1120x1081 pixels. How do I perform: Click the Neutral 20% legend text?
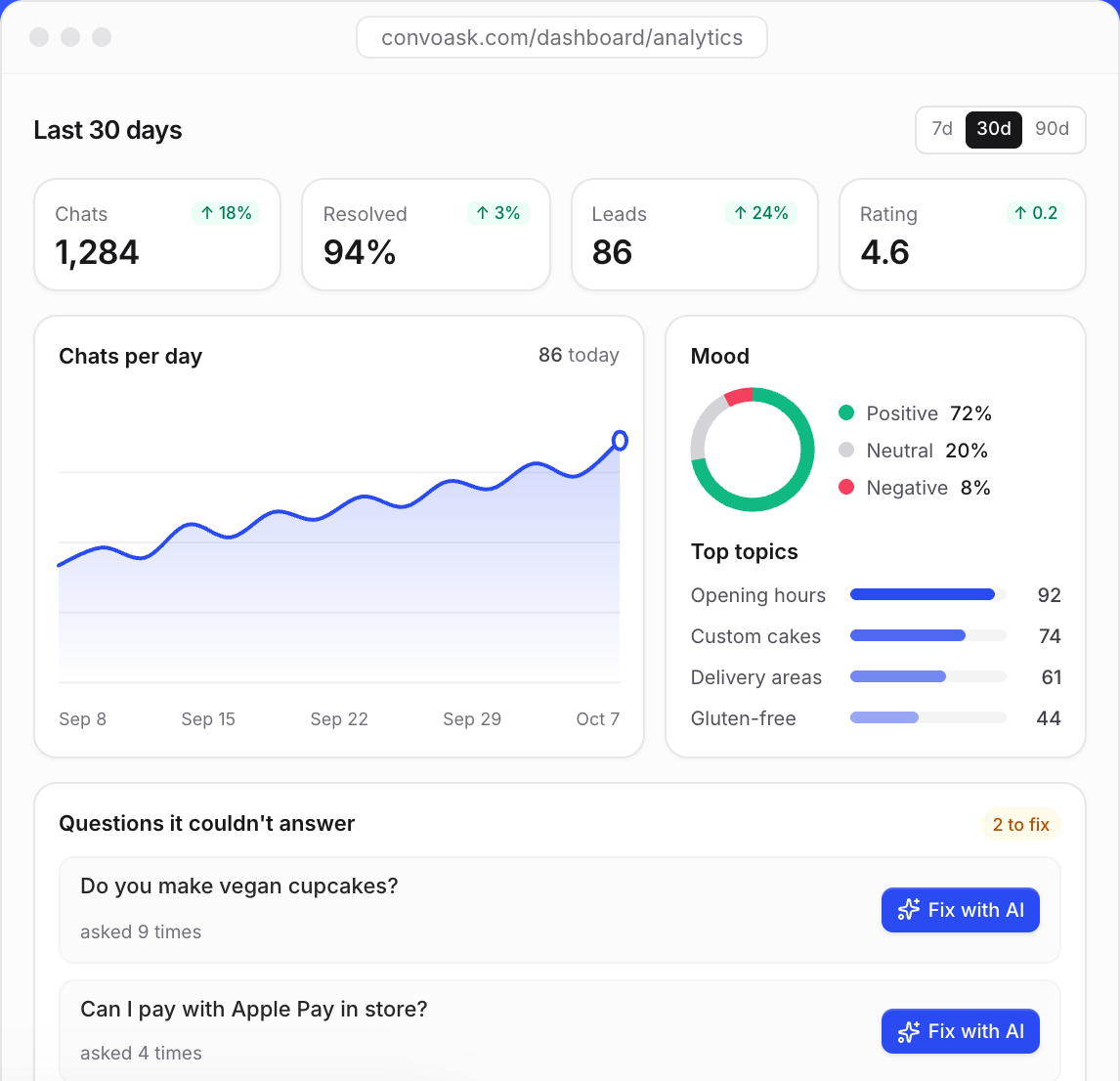[x=926, y=451]
